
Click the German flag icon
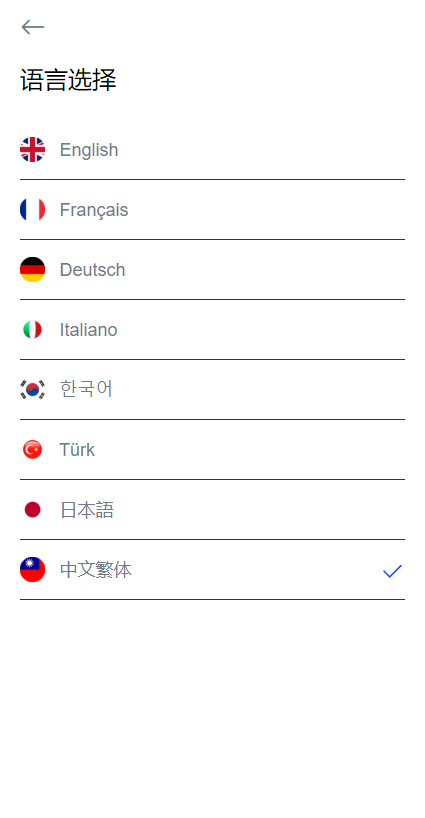tap(32, 270)
